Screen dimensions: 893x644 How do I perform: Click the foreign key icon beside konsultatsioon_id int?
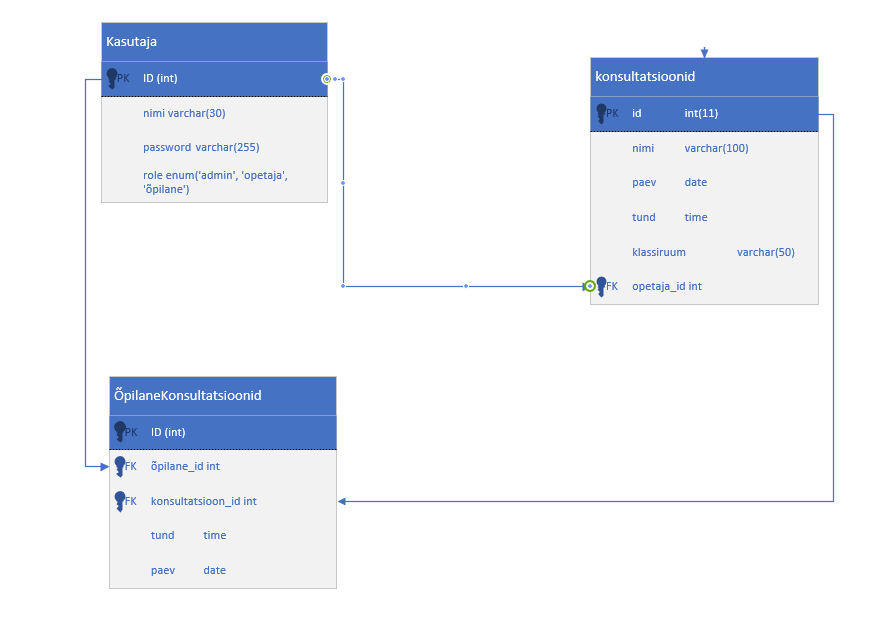click(120, 501)
